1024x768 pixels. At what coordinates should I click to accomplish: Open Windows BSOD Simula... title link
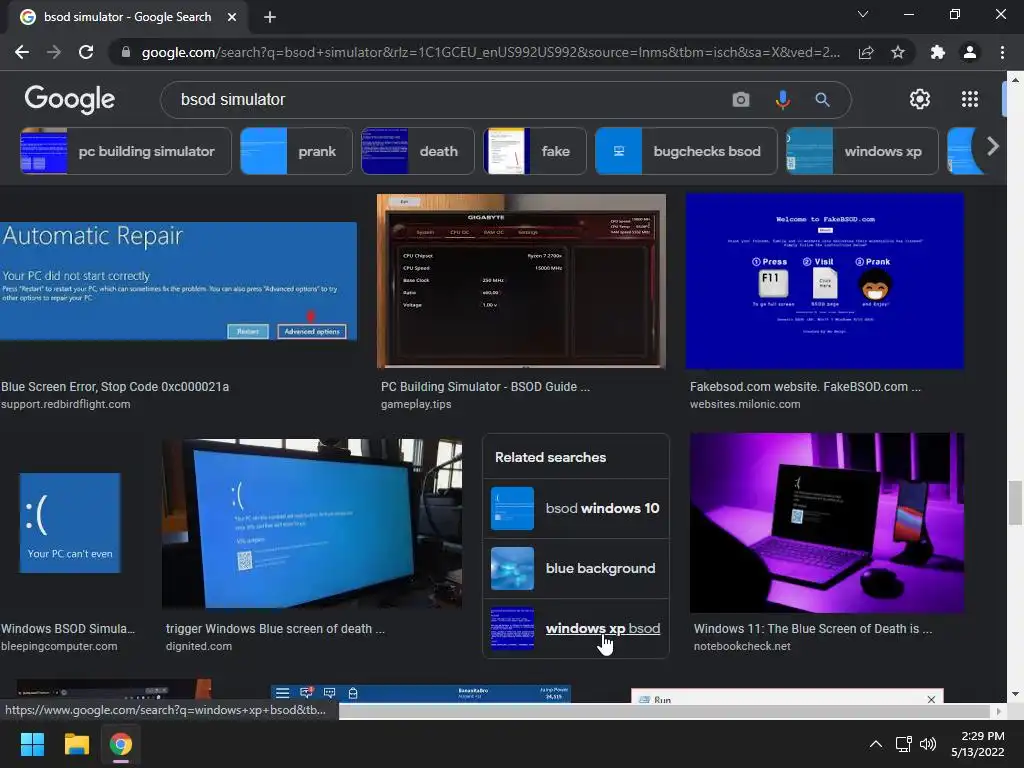pyautogui.click(x=68, y=628)
